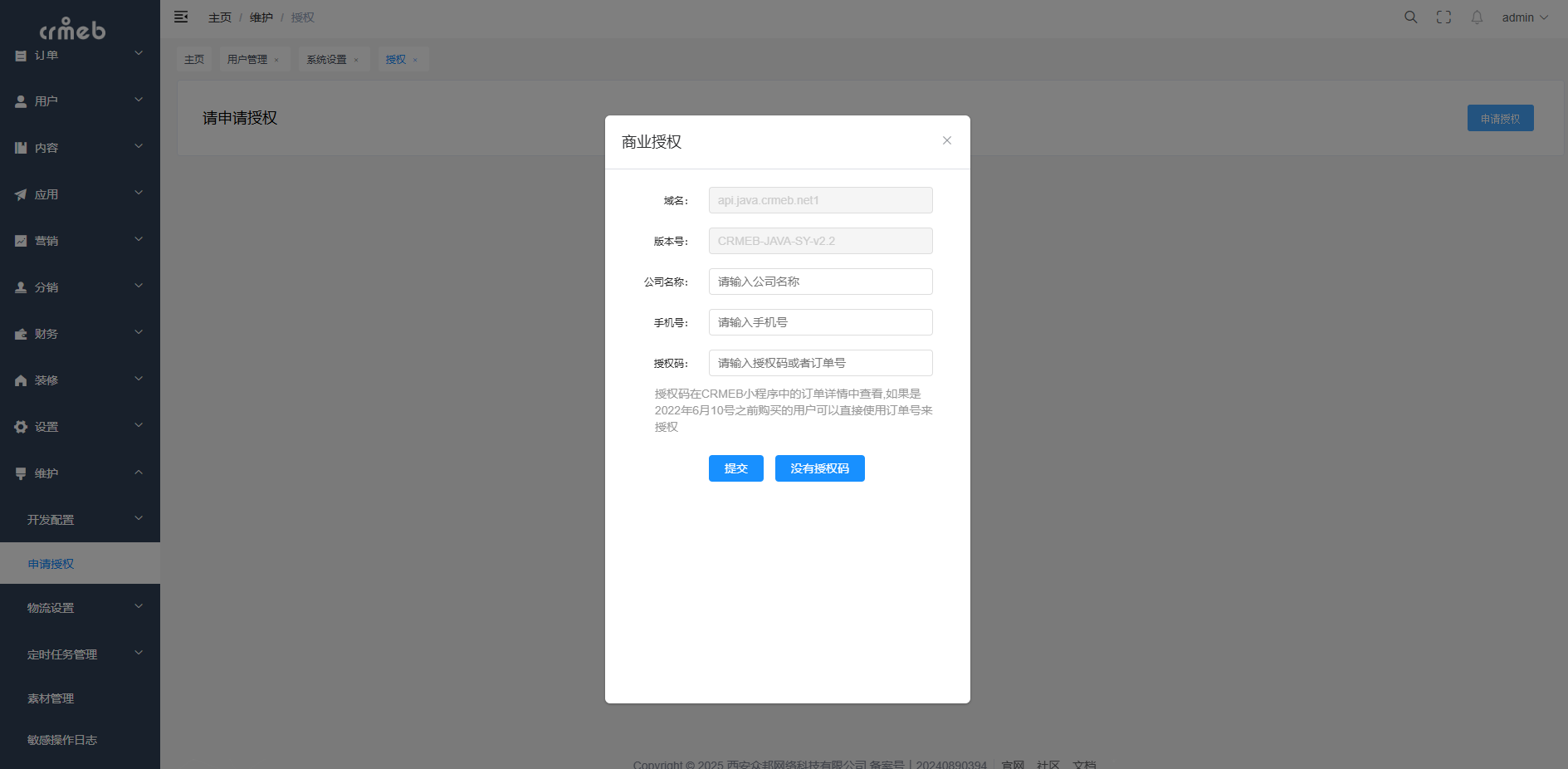Collapse the 维护 menu section
The height and width of the screenshot is (769, 1568).
46,473
